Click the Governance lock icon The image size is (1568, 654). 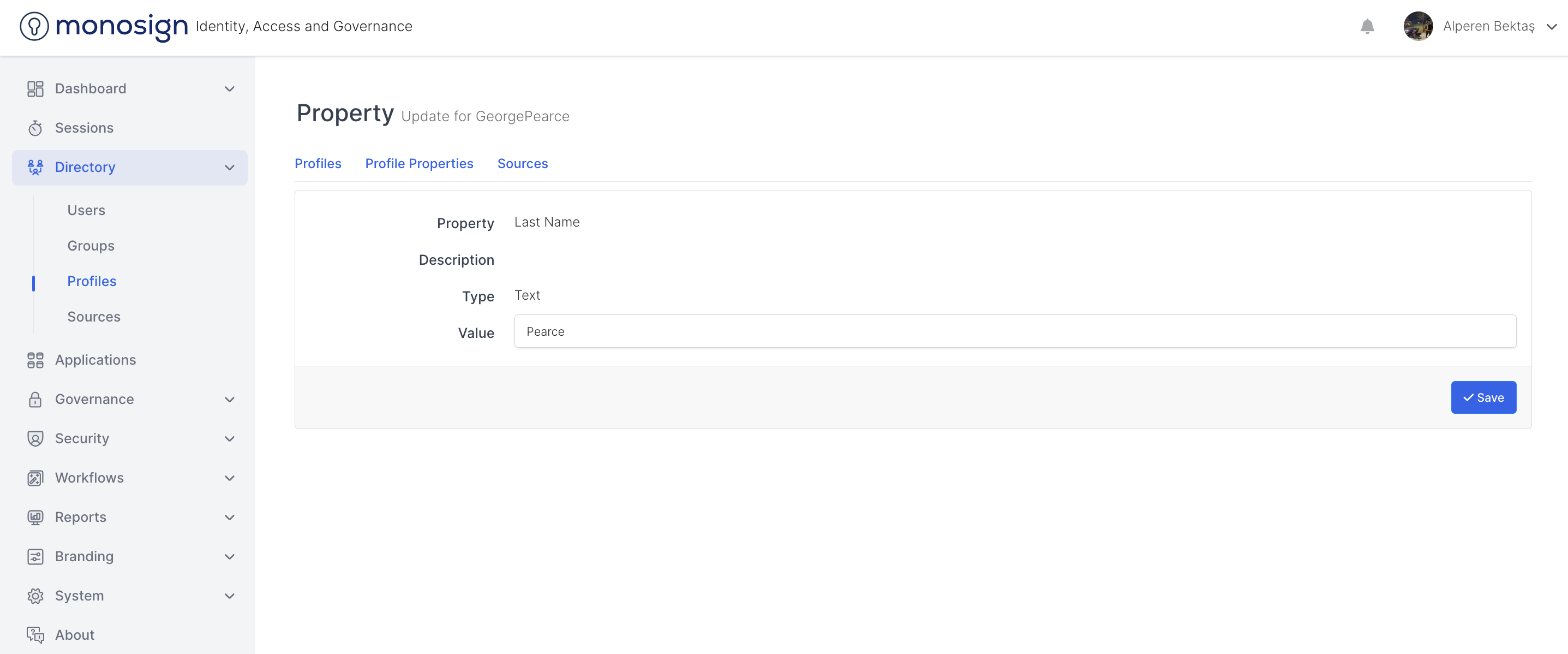pos(35,400)
